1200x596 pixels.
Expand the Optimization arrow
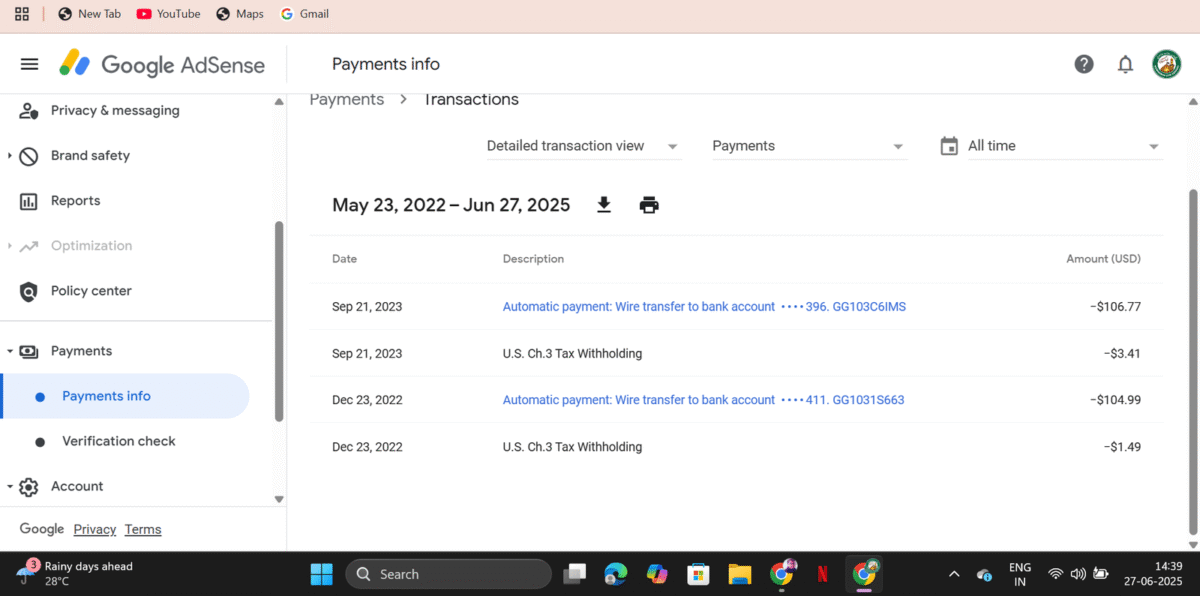point(9,246)
